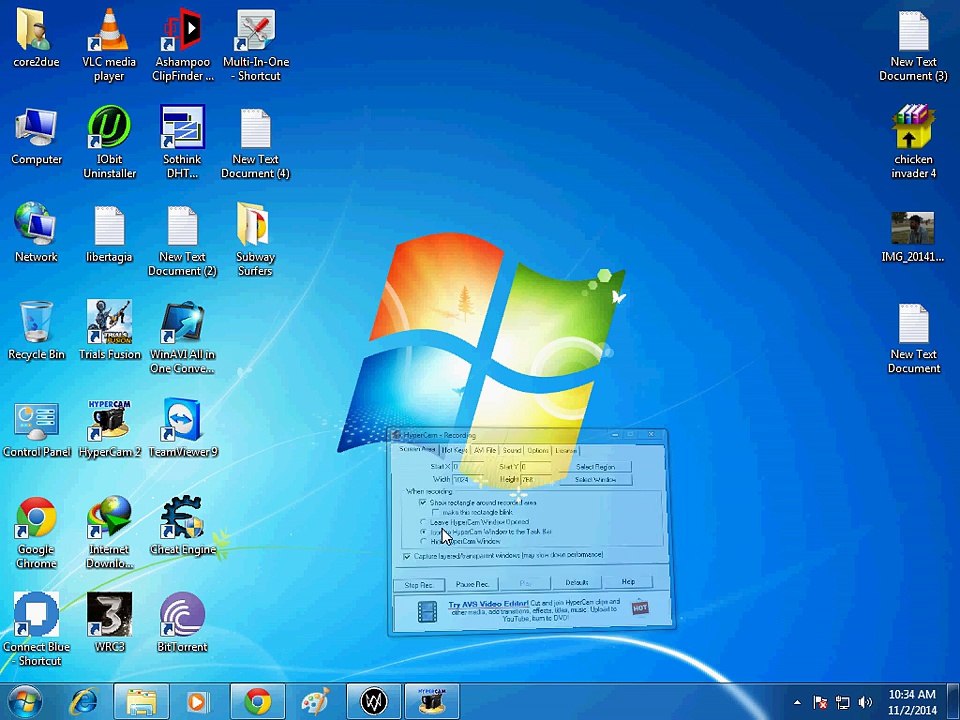Uncheck Show rectangle around recorded area

pyautogui.click(x=423, y=502)
